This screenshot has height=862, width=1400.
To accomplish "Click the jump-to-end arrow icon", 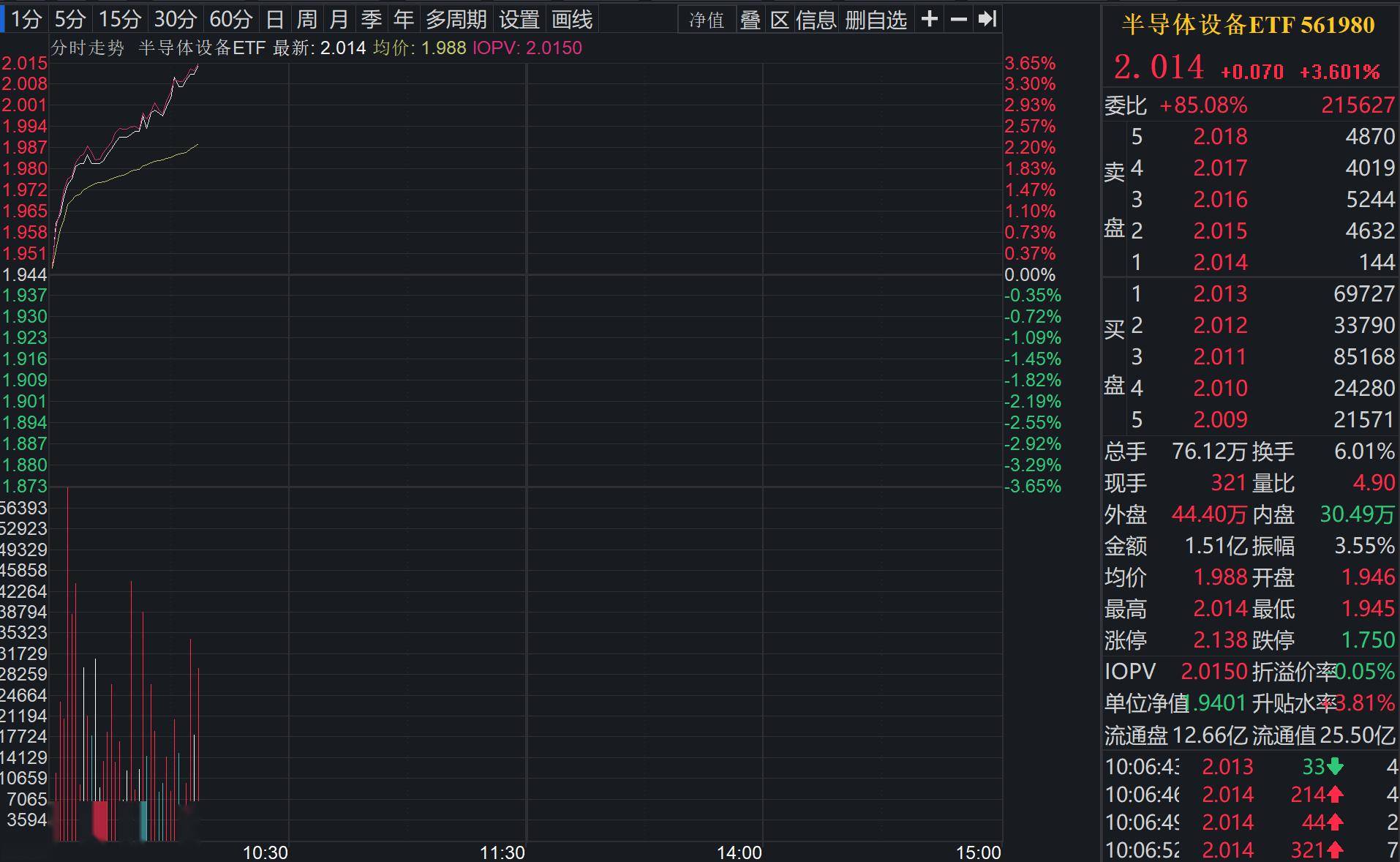I will point(987,19).
